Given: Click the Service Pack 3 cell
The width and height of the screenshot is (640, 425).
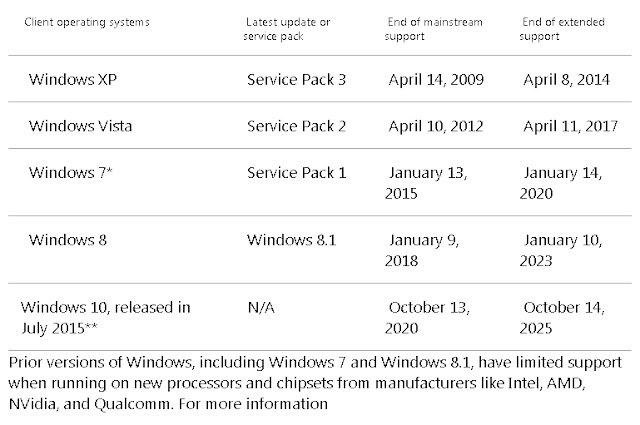Looking at the screenshot, I should pyautogui.click(x=296, y=79).
